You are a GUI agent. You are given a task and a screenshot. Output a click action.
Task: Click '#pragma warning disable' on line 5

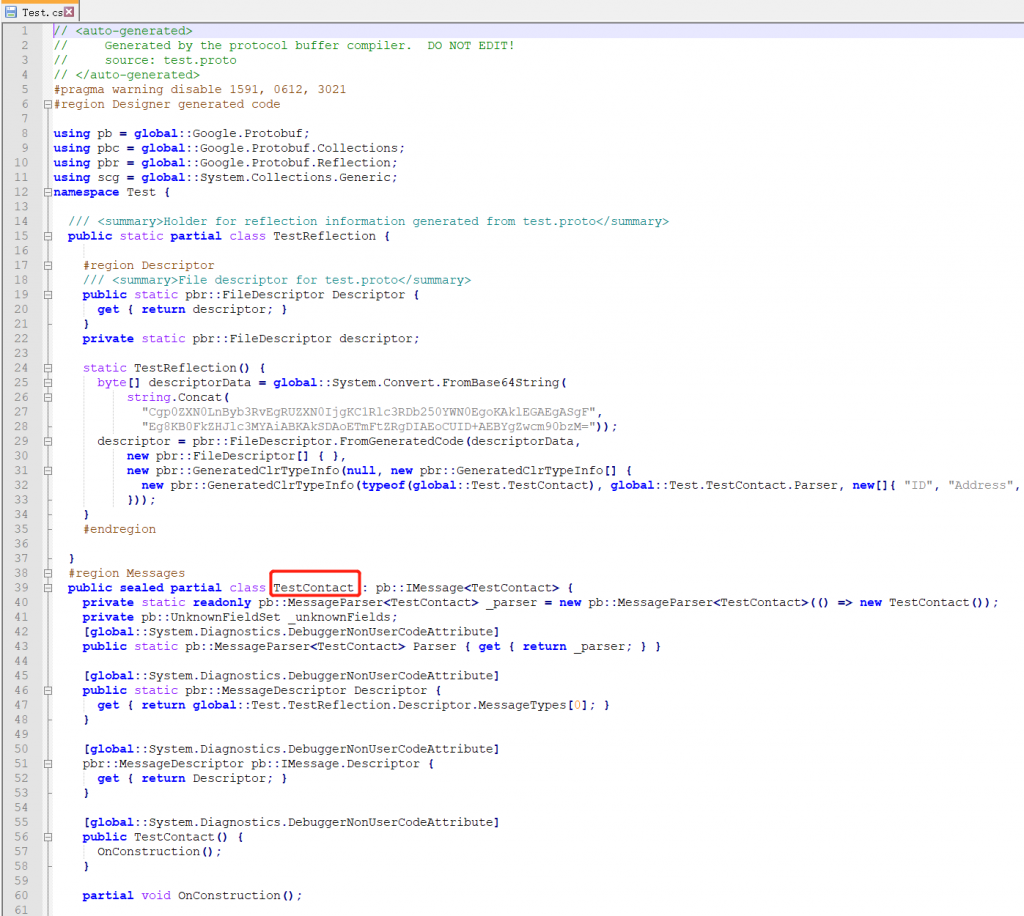(138, 89)
